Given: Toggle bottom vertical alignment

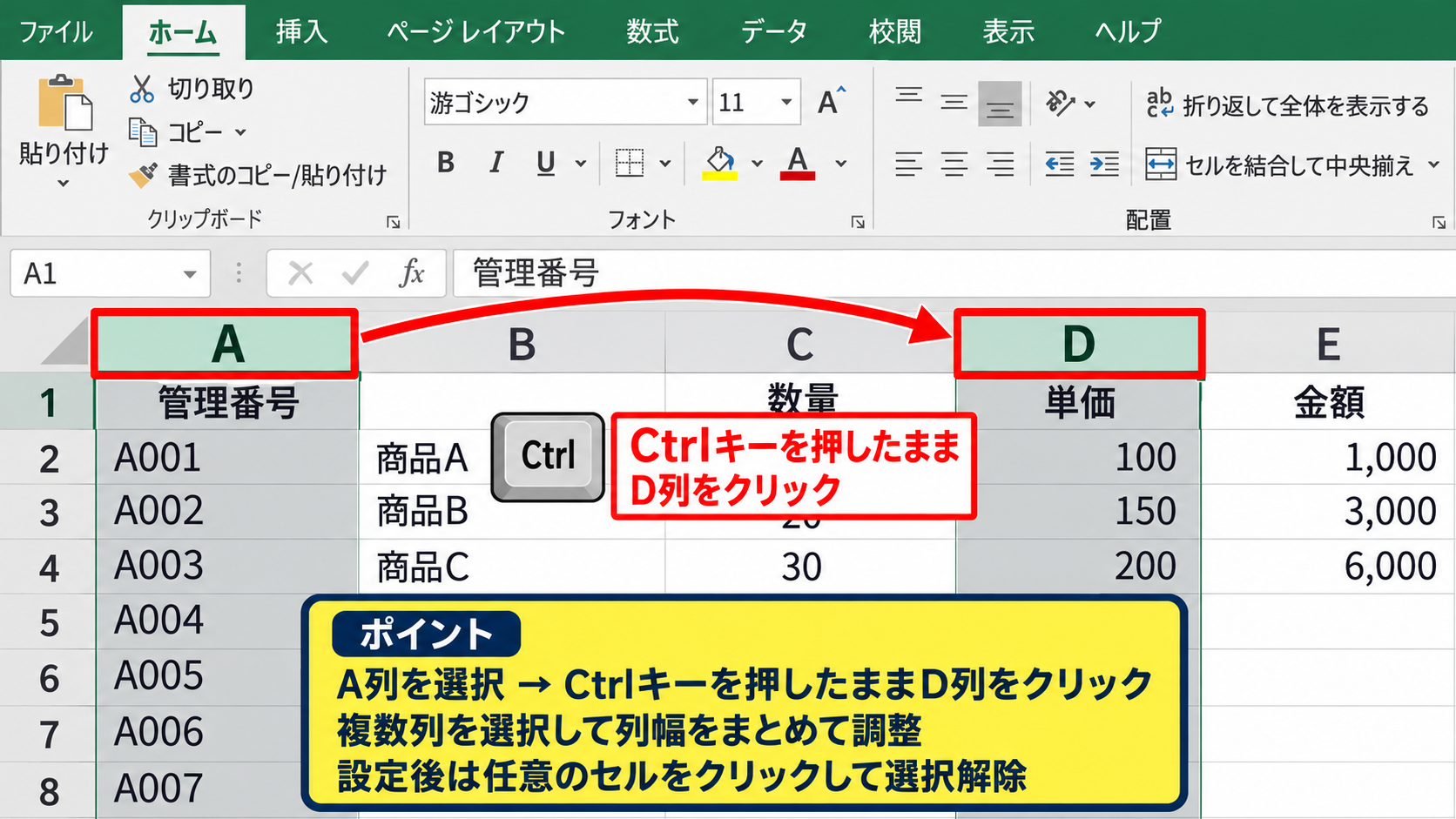Looking at the screenshot, I should click(1000, 104).
